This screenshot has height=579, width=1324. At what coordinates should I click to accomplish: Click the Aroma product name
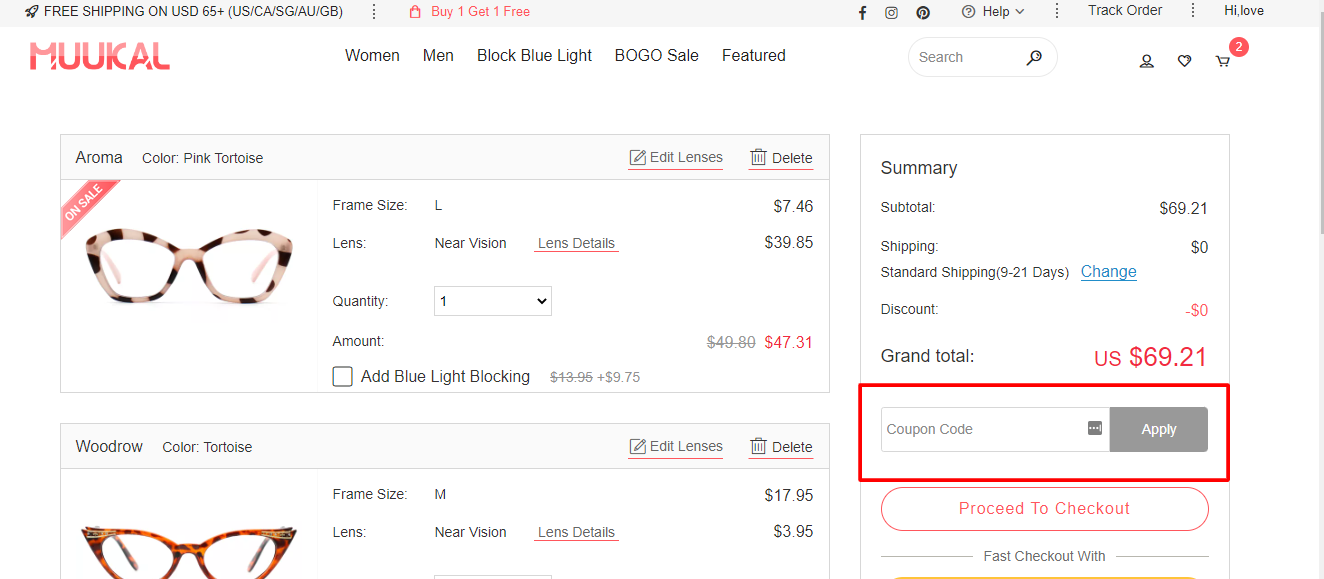tap(99, 157)
